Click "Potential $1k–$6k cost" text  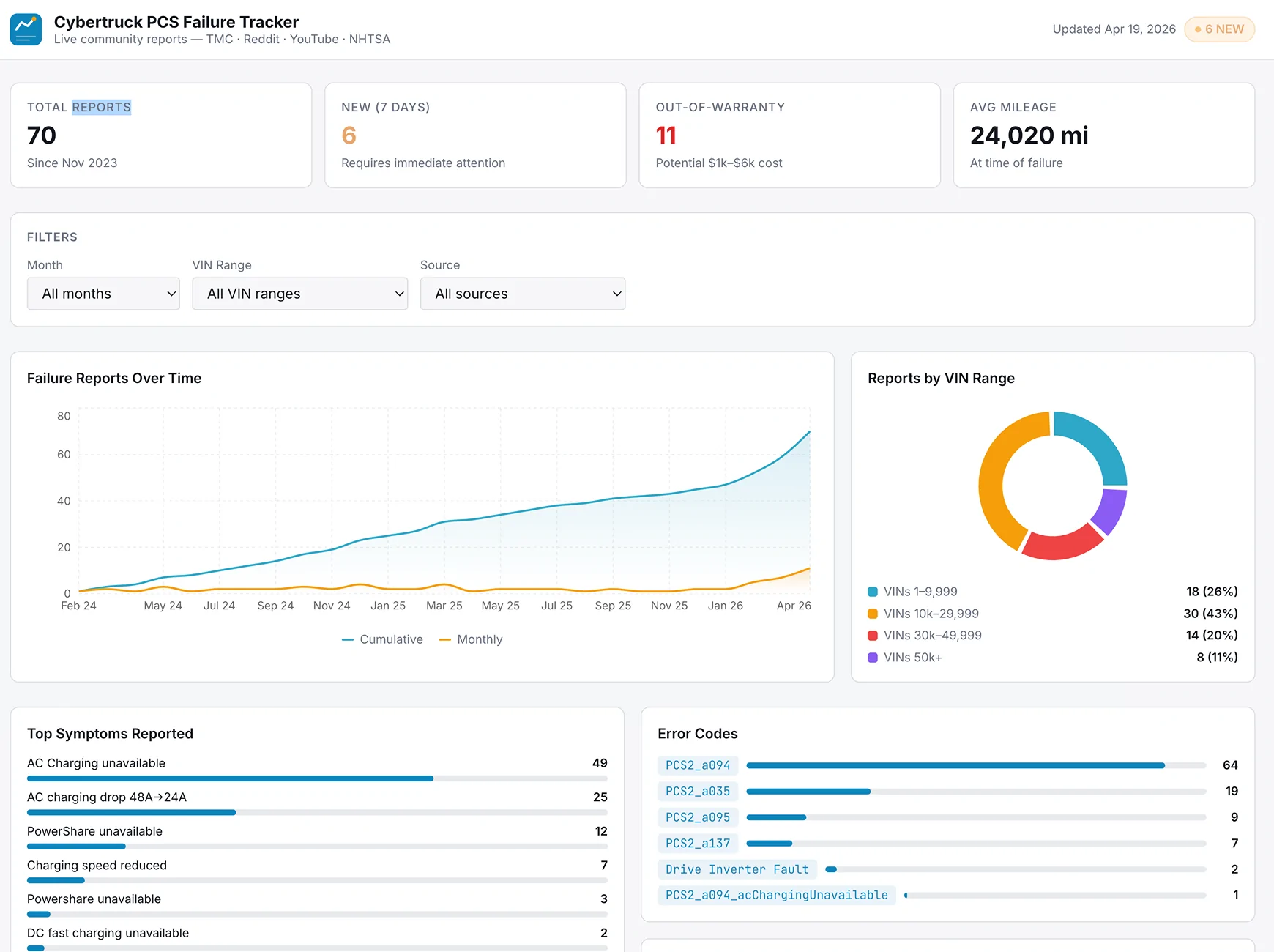coord(719,163)
